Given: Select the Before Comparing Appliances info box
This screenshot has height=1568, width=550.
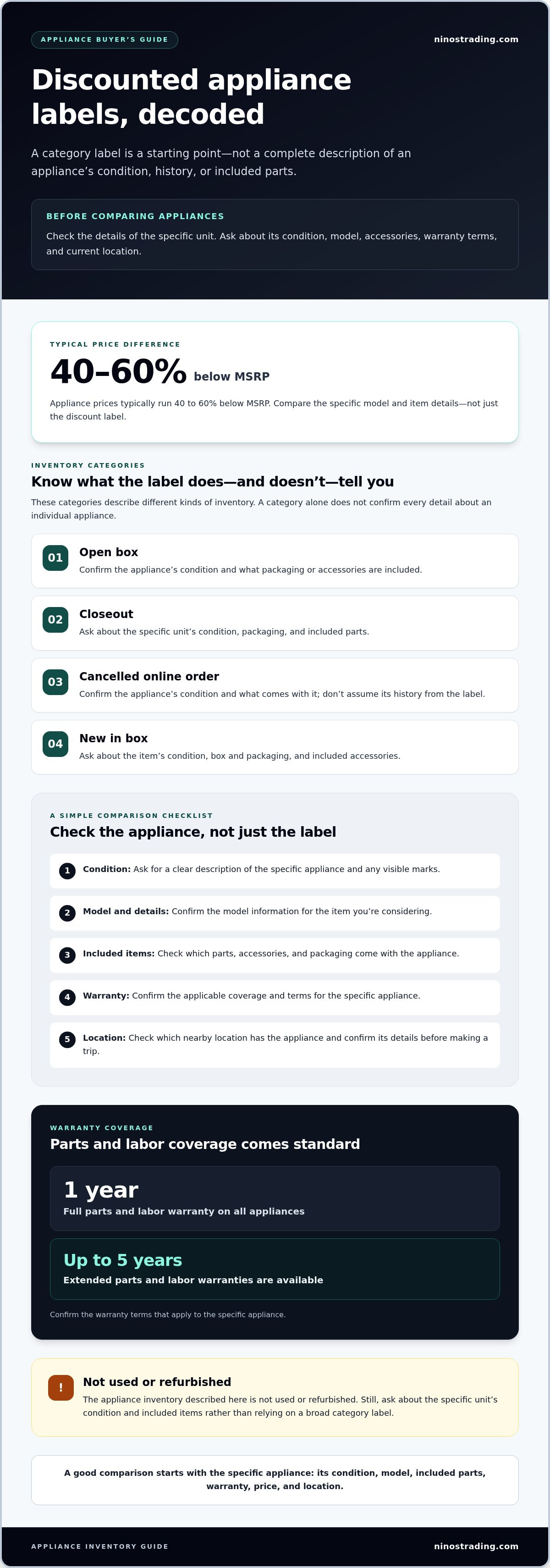Looking at the screenshot, I should tap(275, 234).
